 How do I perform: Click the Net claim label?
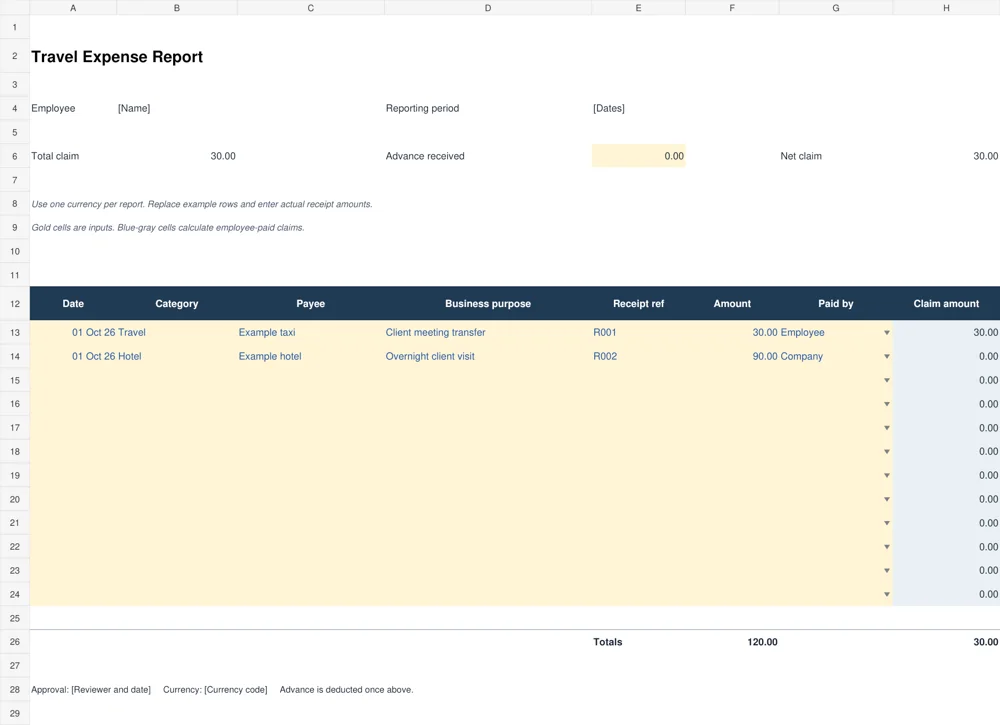coord(801,156)
